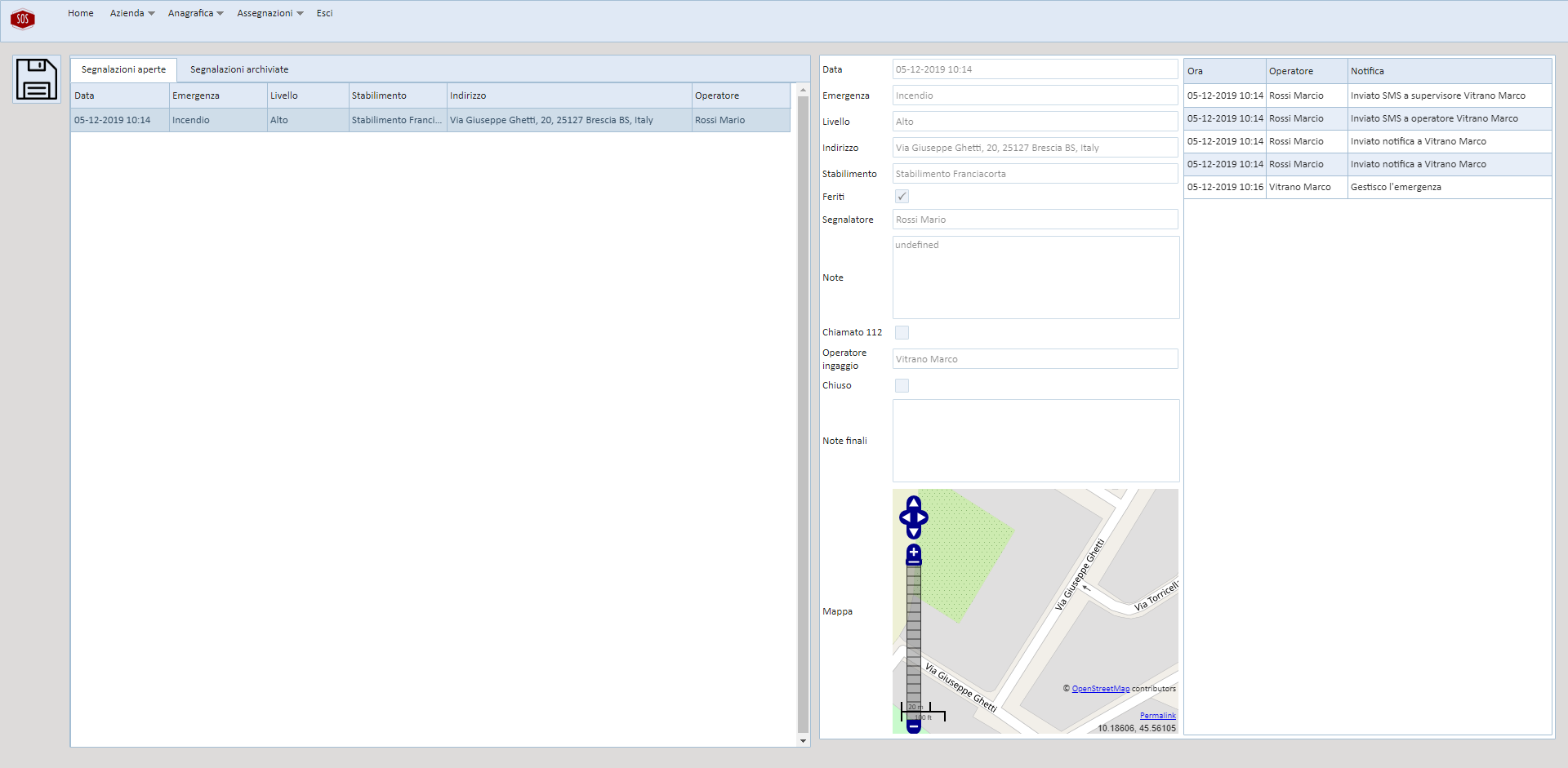Viewport: 1568px width, 768px height.
Task: Click the map zoom level bar
Action: [x=914, y=641]
